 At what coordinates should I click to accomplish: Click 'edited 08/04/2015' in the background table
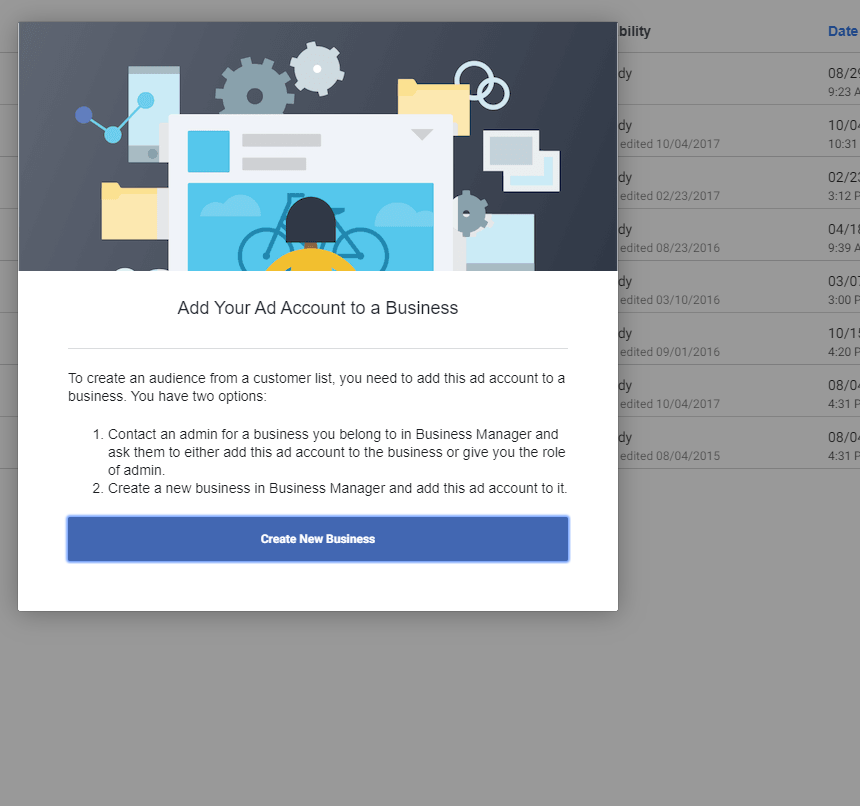tap(670, 456)
